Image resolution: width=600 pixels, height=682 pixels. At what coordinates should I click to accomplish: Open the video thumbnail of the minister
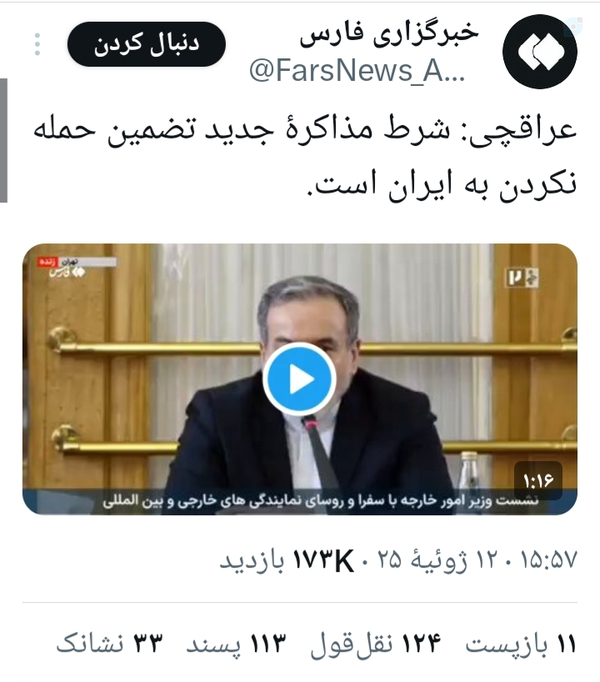click(x=300, y=379)
